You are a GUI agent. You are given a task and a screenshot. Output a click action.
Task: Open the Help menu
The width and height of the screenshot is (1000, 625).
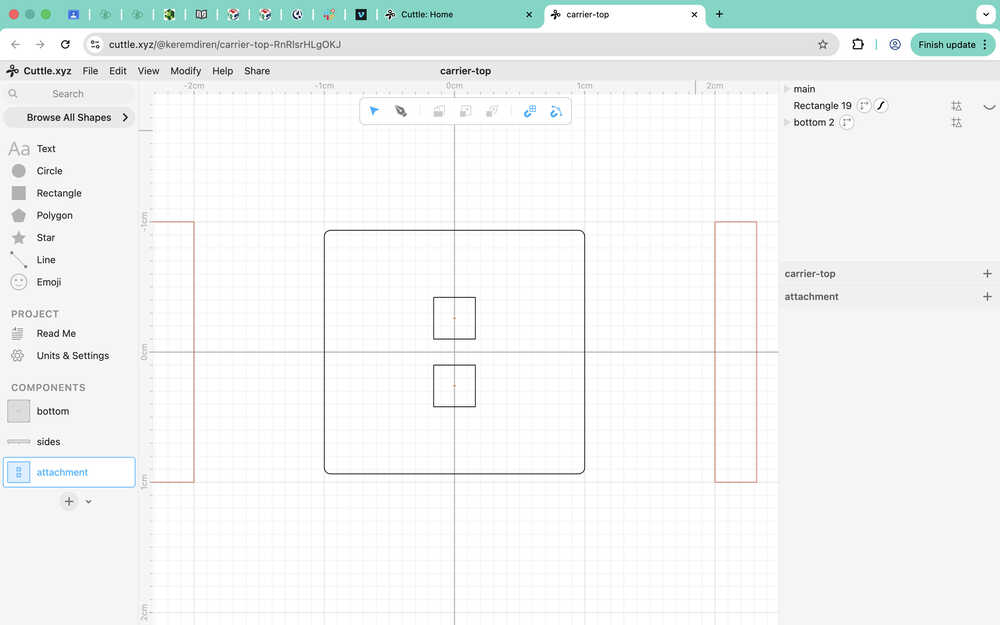(223, 71)
